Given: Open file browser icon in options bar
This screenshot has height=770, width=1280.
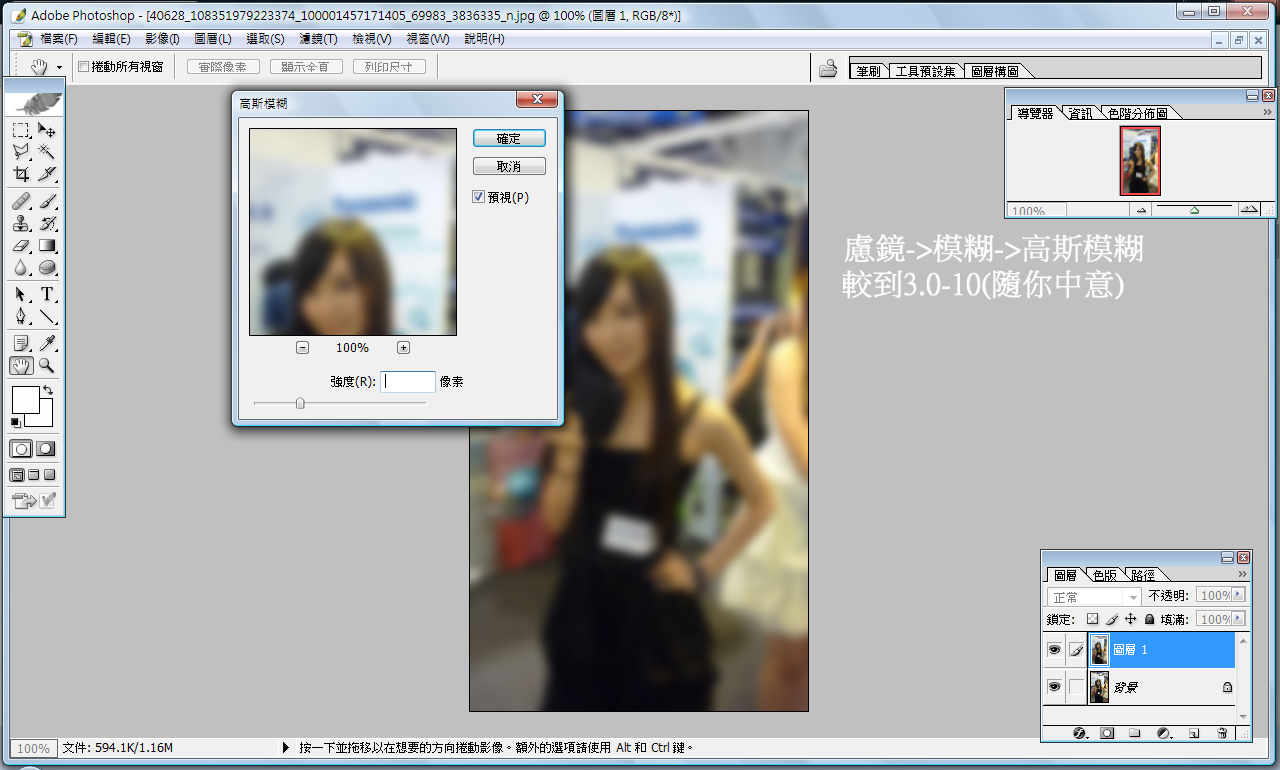Looking at the screenshot, I should pos(828,69).
